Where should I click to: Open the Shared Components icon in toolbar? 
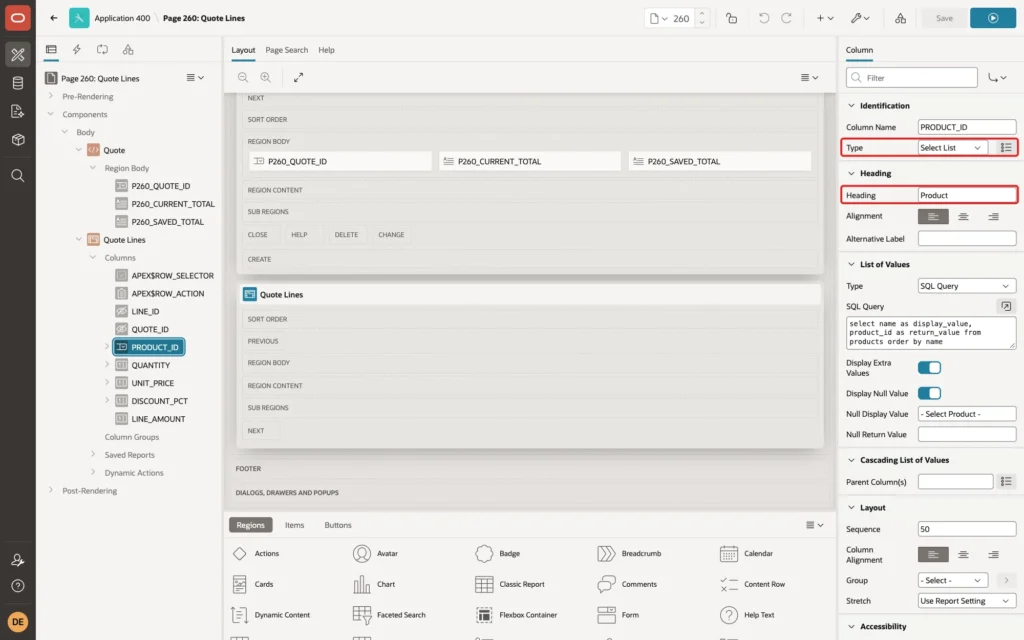pos(901,18)
